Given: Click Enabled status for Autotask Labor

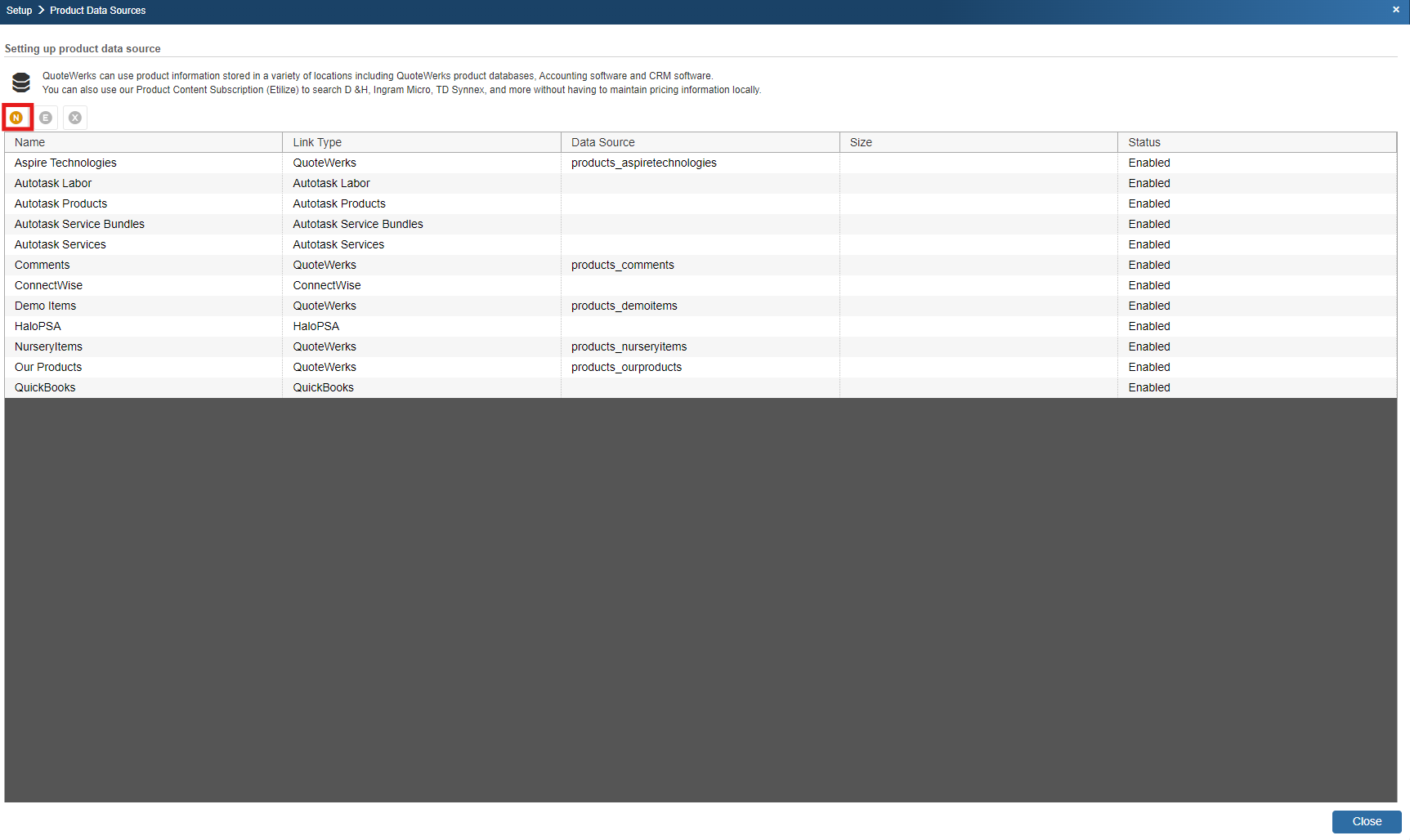Looking at the screenshot, I should 1149,183.
